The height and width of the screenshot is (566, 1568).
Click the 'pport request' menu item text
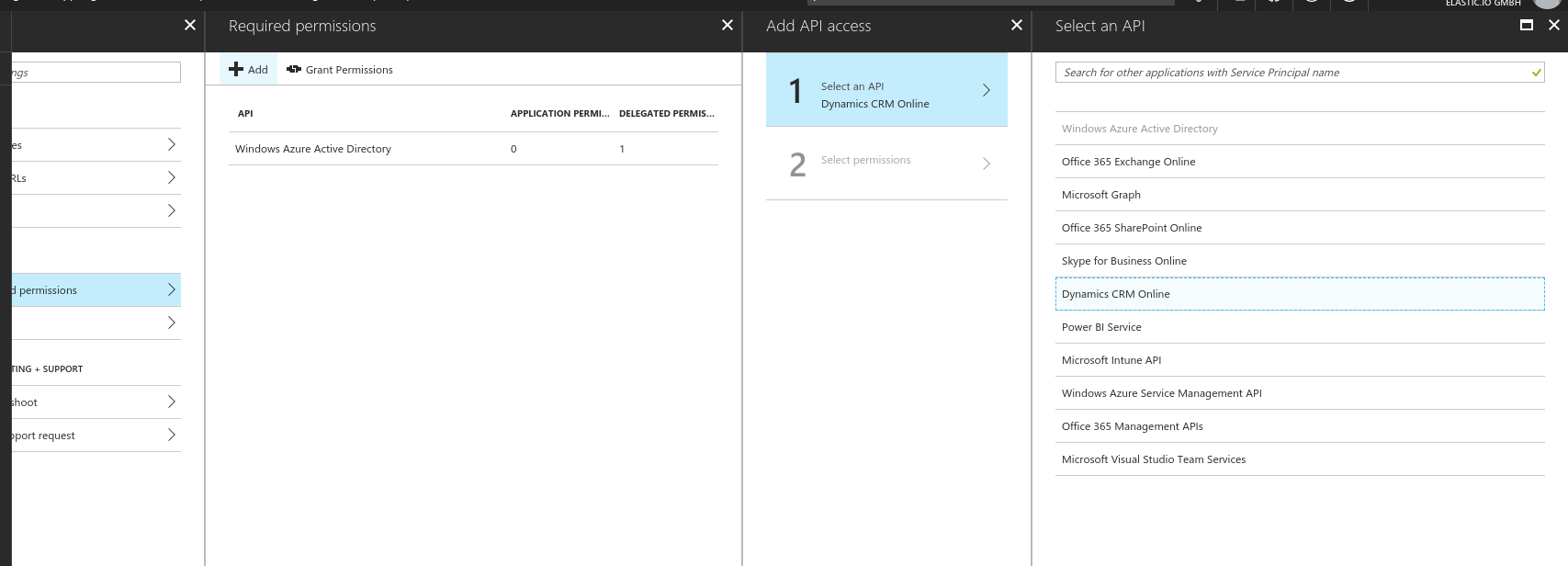click(43, 436)
